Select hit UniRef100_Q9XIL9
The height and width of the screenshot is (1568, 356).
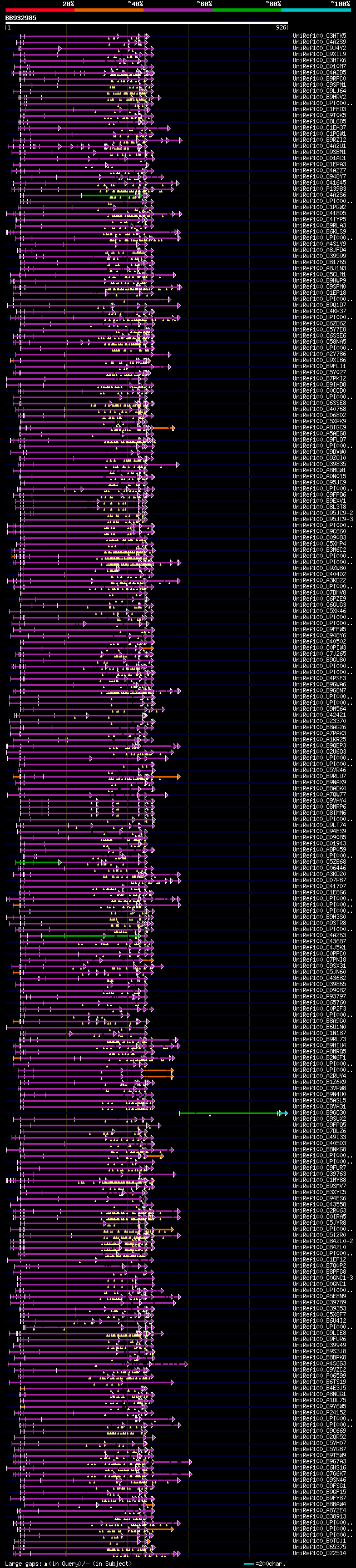(319, 54)
